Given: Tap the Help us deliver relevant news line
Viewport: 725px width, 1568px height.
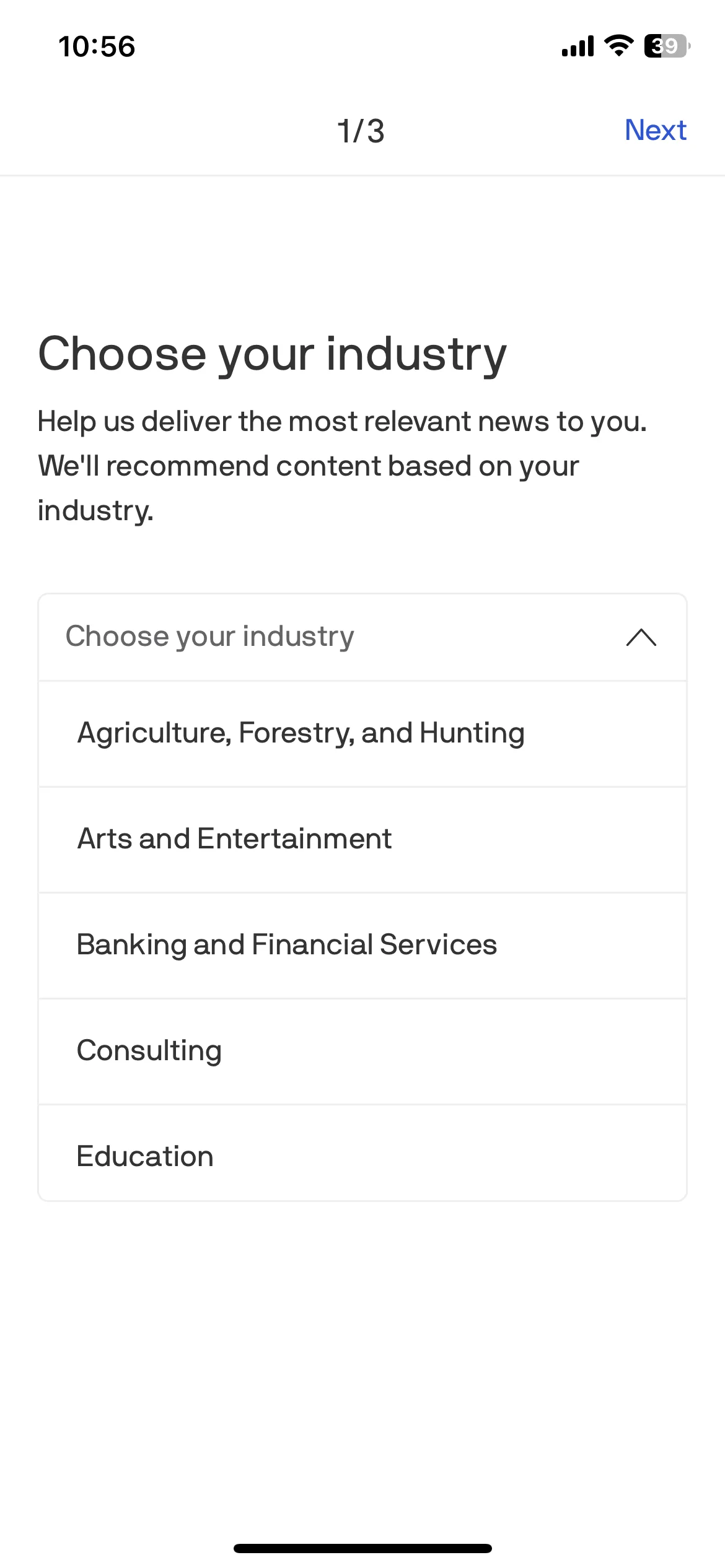Looking at the screenshot, I should [x=342, y=422].
